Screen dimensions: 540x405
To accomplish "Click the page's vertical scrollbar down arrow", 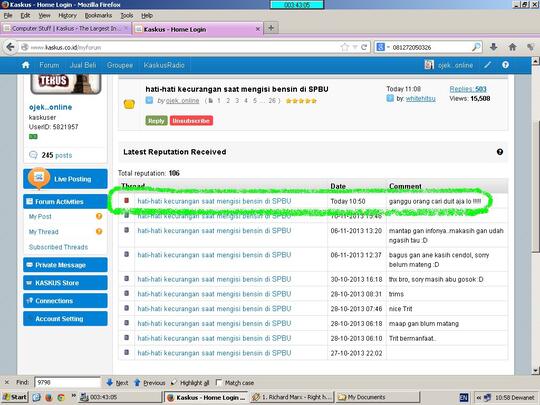I will (536, 371).
